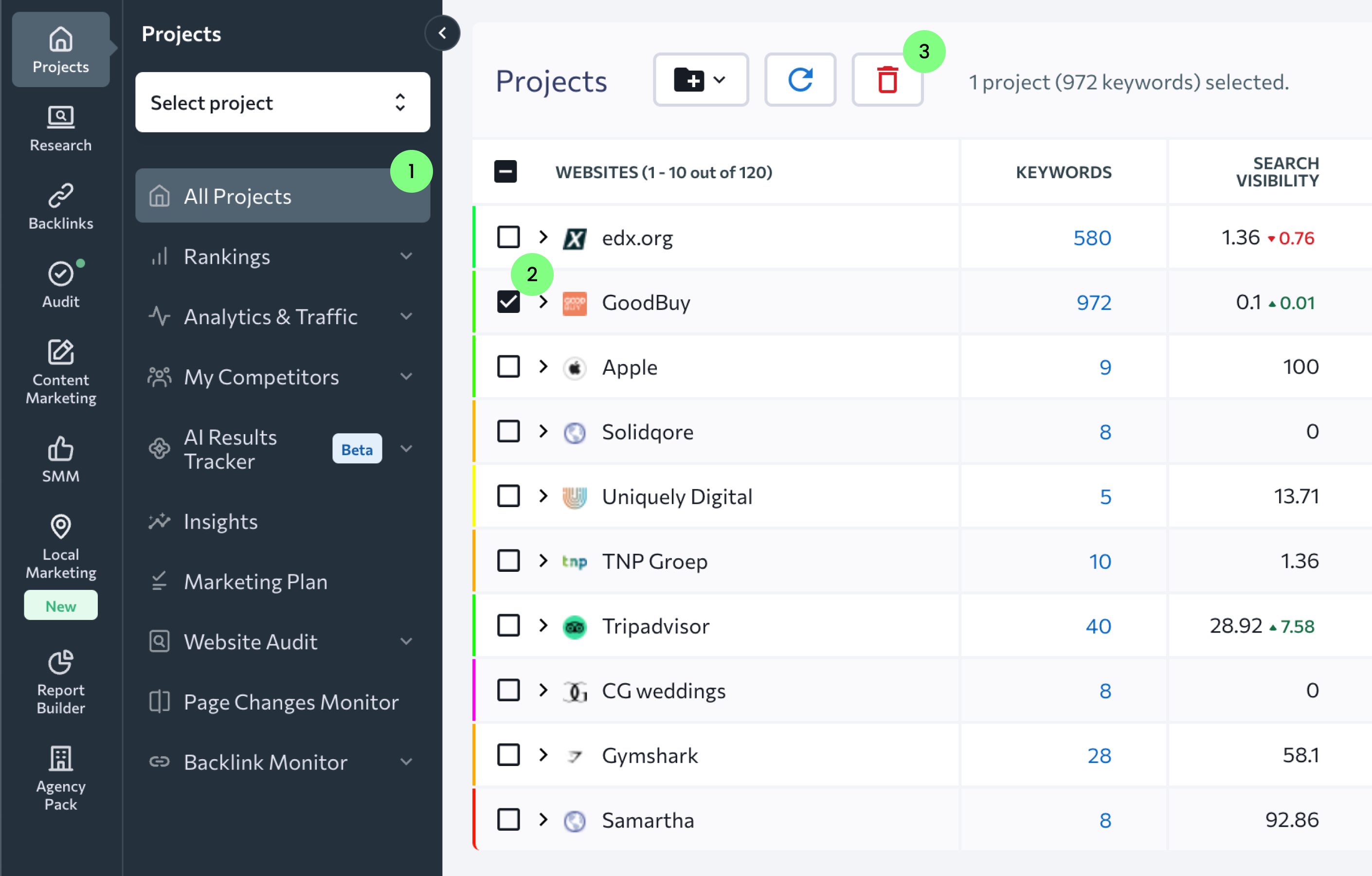The height and width of the screenshot is (876, 1372).
Task: Click the 972 keywords link
Action: pos(1094,303)
